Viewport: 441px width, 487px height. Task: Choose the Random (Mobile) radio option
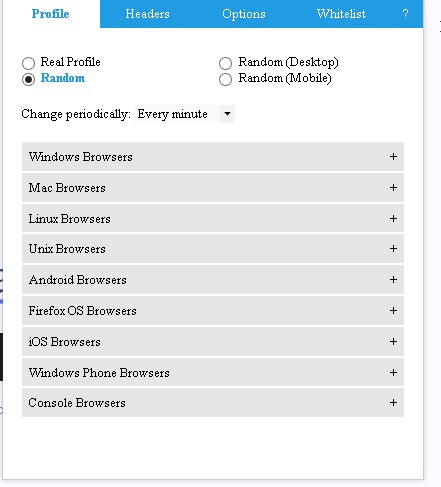225,79
